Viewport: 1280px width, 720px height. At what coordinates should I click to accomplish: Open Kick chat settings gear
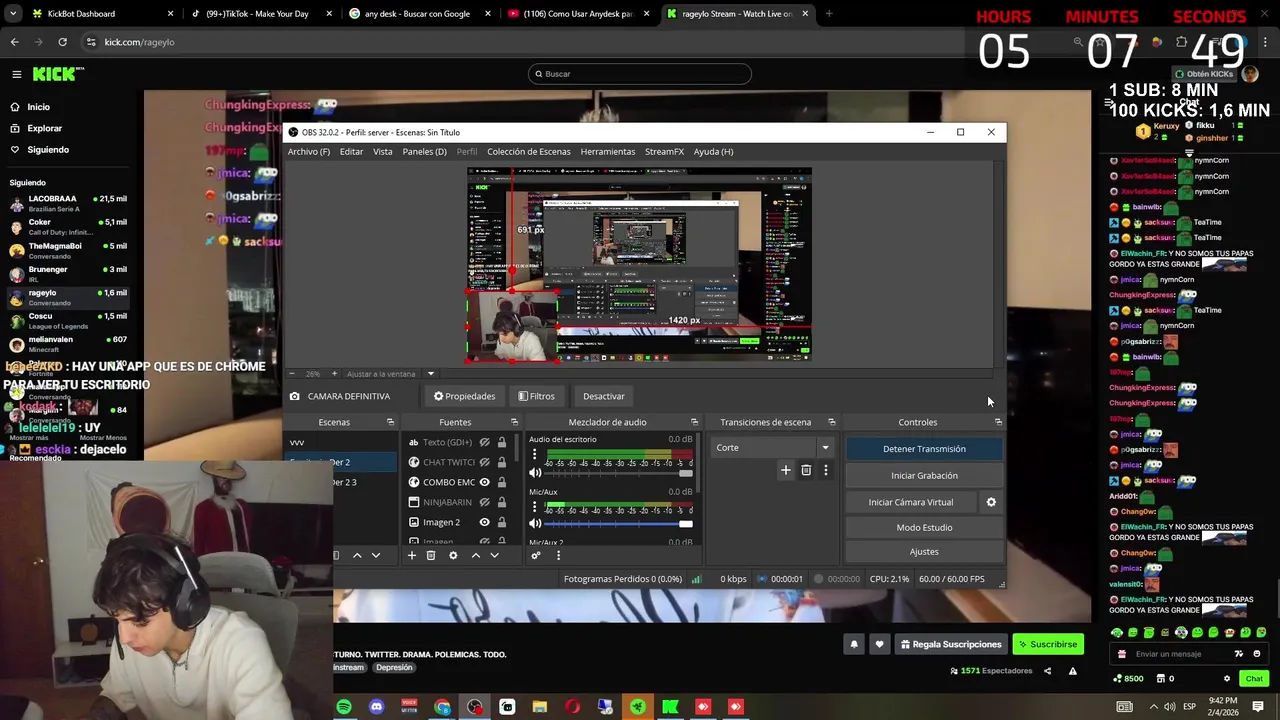[x=1227, y=679]
